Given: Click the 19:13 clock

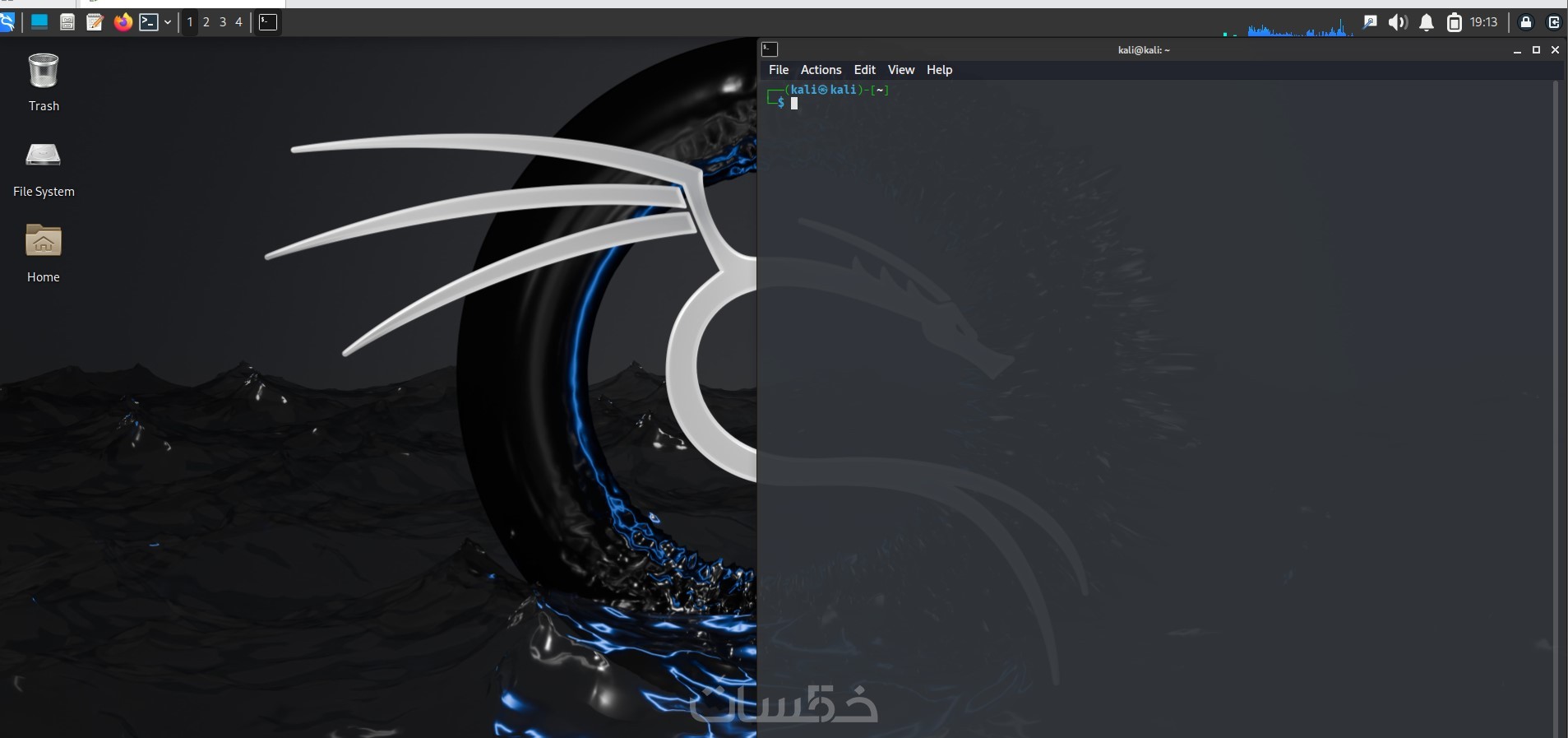Looking at the screenshot, I should pyautogui.click(x=1484, y=22).
